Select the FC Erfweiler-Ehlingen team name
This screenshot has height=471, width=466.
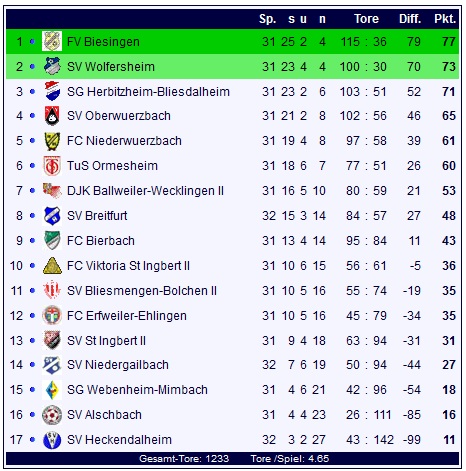pos(127,316)
